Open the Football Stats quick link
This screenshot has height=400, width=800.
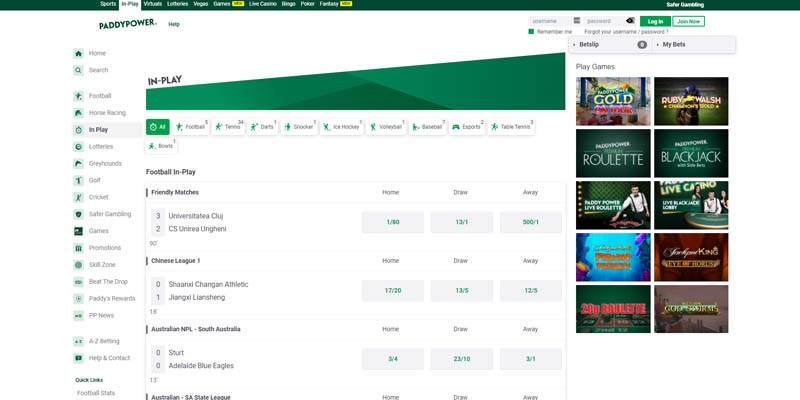(x=96, y=393)
